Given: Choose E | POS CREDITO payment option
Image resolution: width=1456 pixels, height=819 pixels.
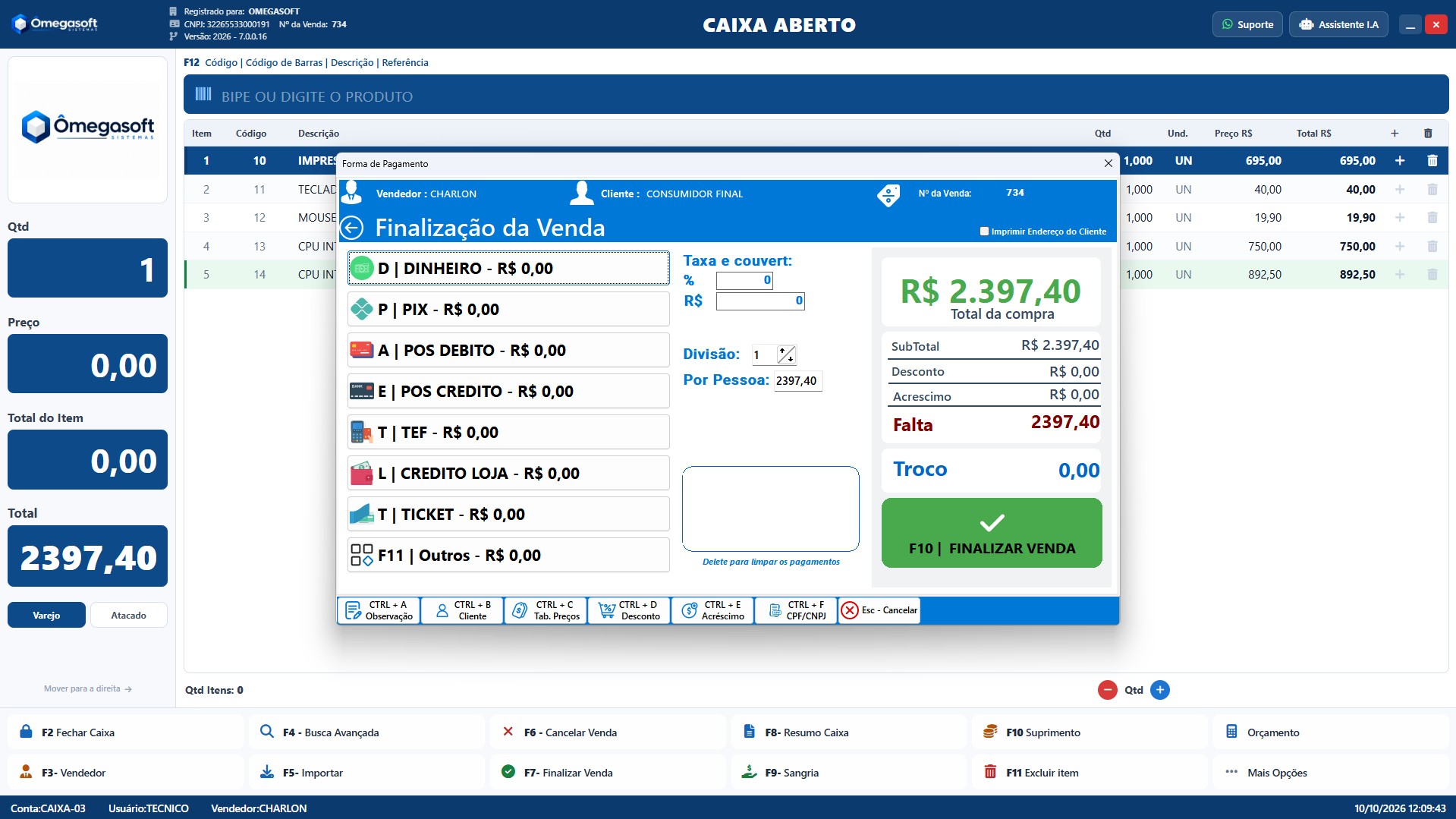Looking at the screenshot, I should (x=508, y=391).
